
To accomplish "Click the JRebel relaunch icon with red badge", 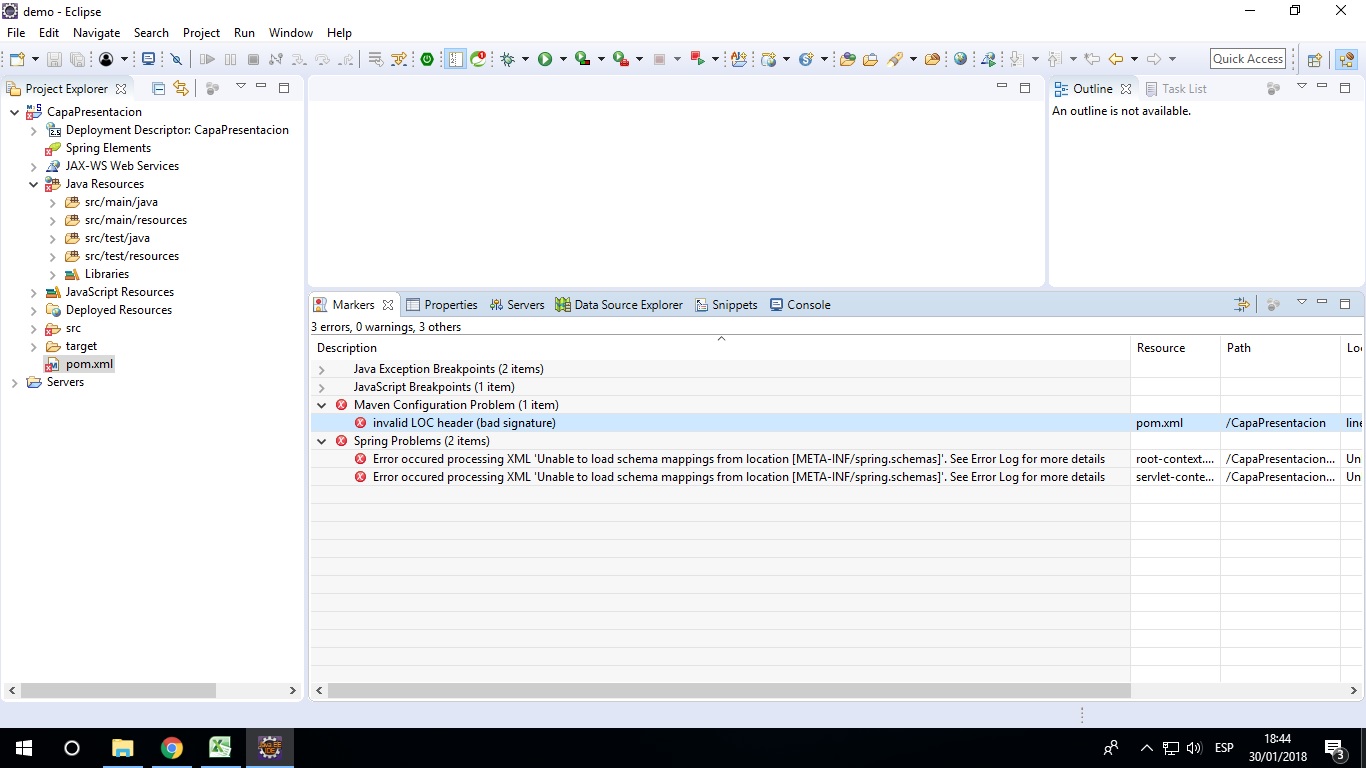I will [479, 59].
